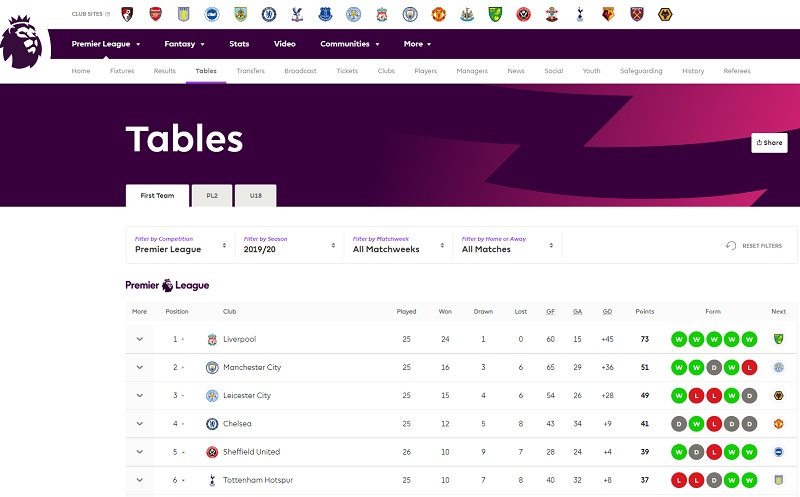Open Manchester United's crest in club sites

click(438, 14)
